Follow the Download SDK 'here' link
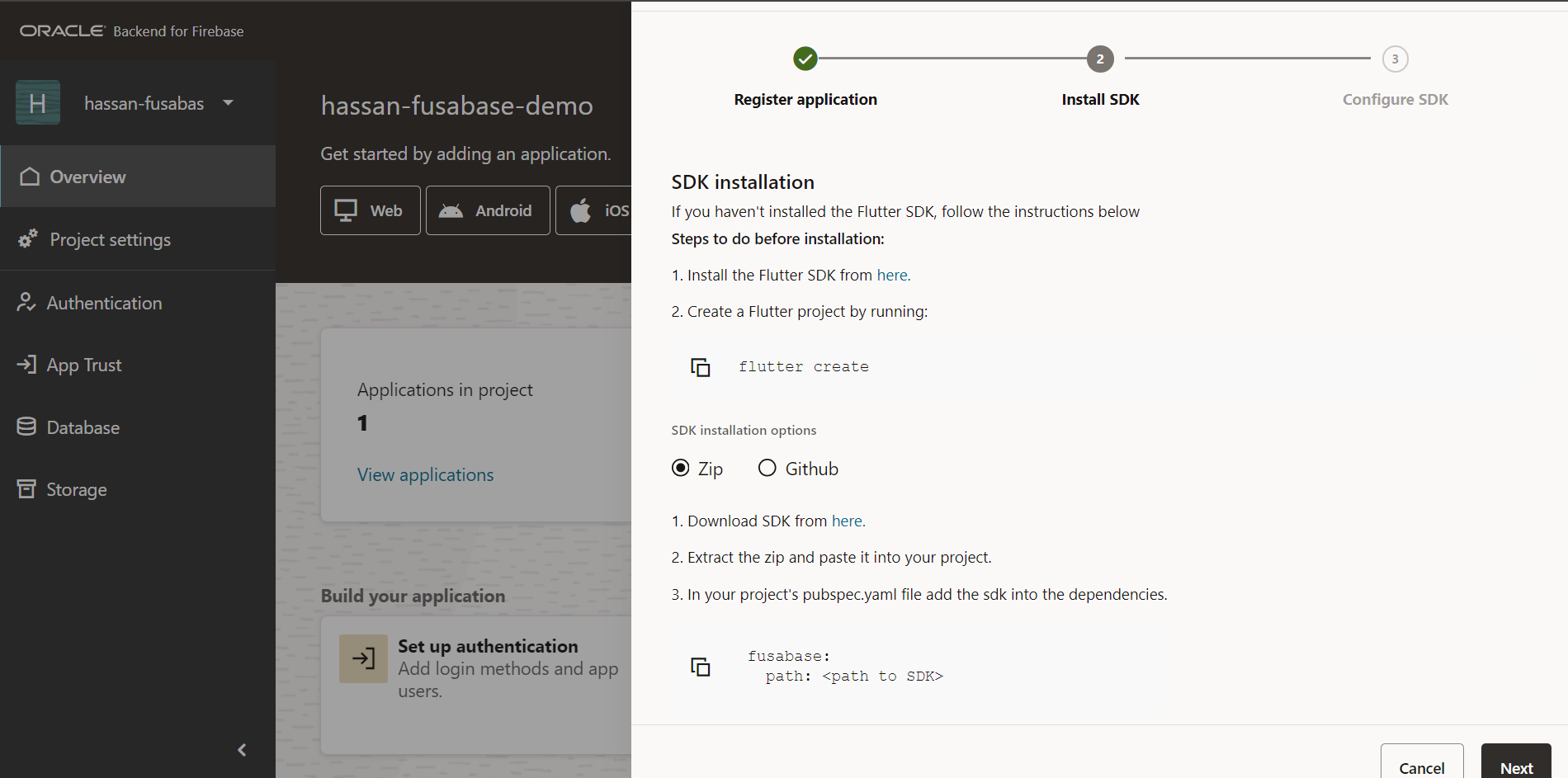The height and width of the screenshot is (778, 1568). (848, 521)
